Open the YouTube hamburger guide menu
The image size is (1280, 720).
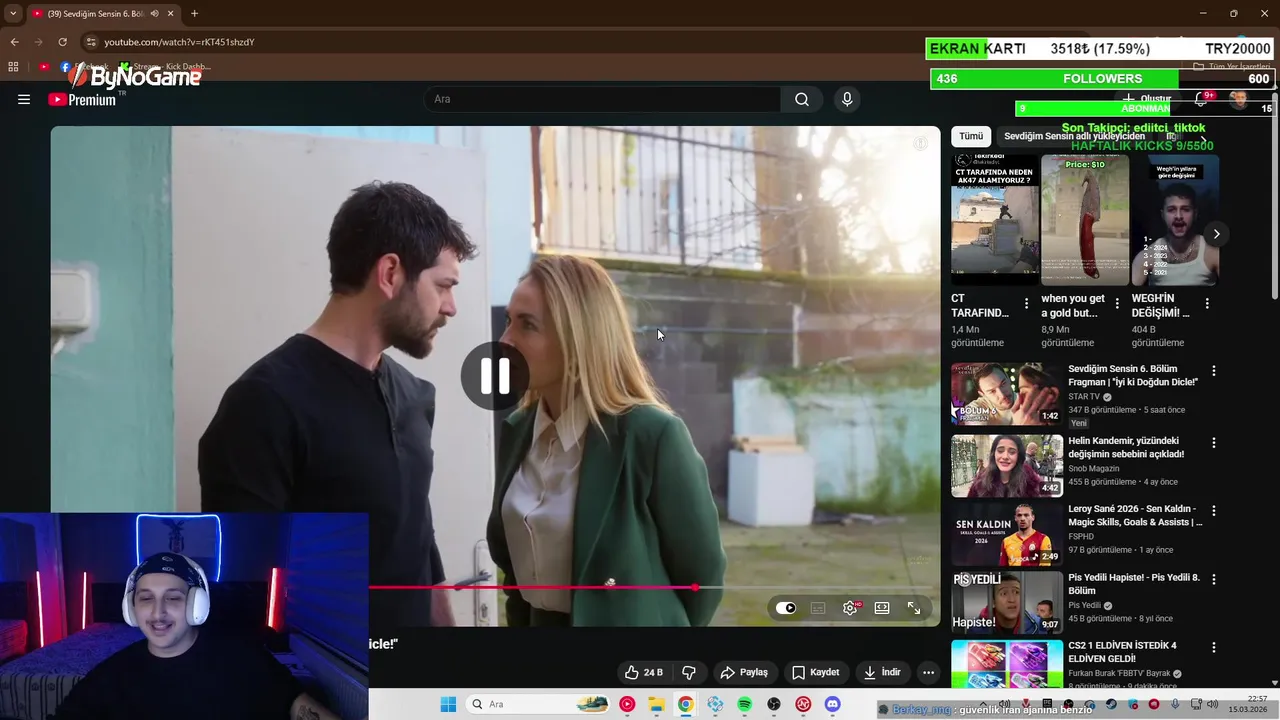[x=24, y=99]
